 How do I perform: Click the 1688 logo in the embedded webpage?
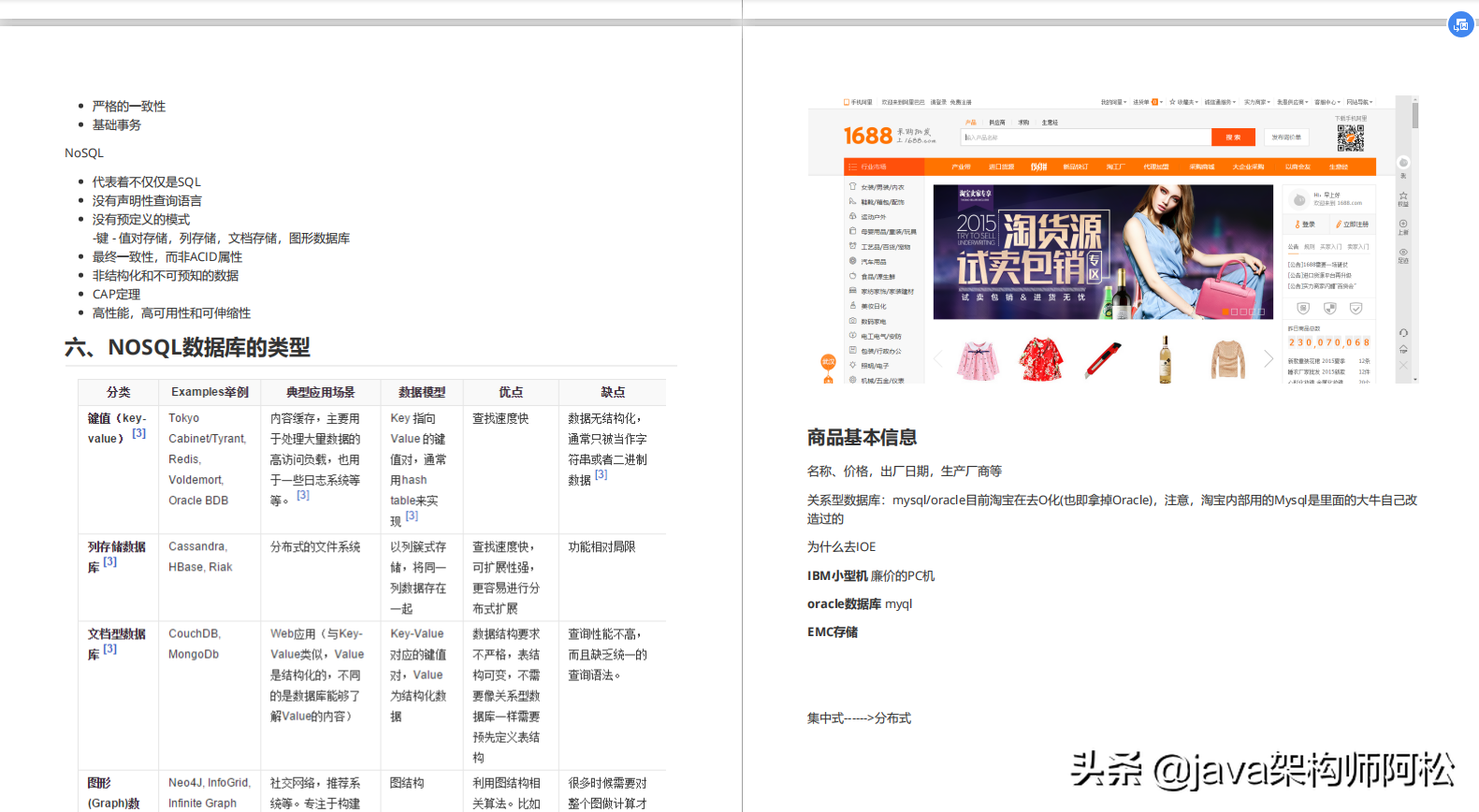pyautogui.click(x=868, y=136)
